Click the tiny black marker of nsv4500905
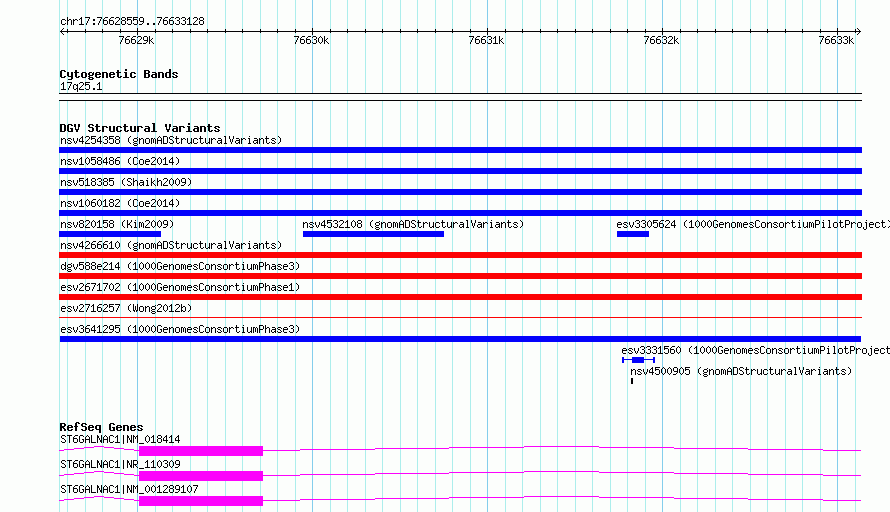This screenshot has height=512, width=890. [x=632, y=381]
